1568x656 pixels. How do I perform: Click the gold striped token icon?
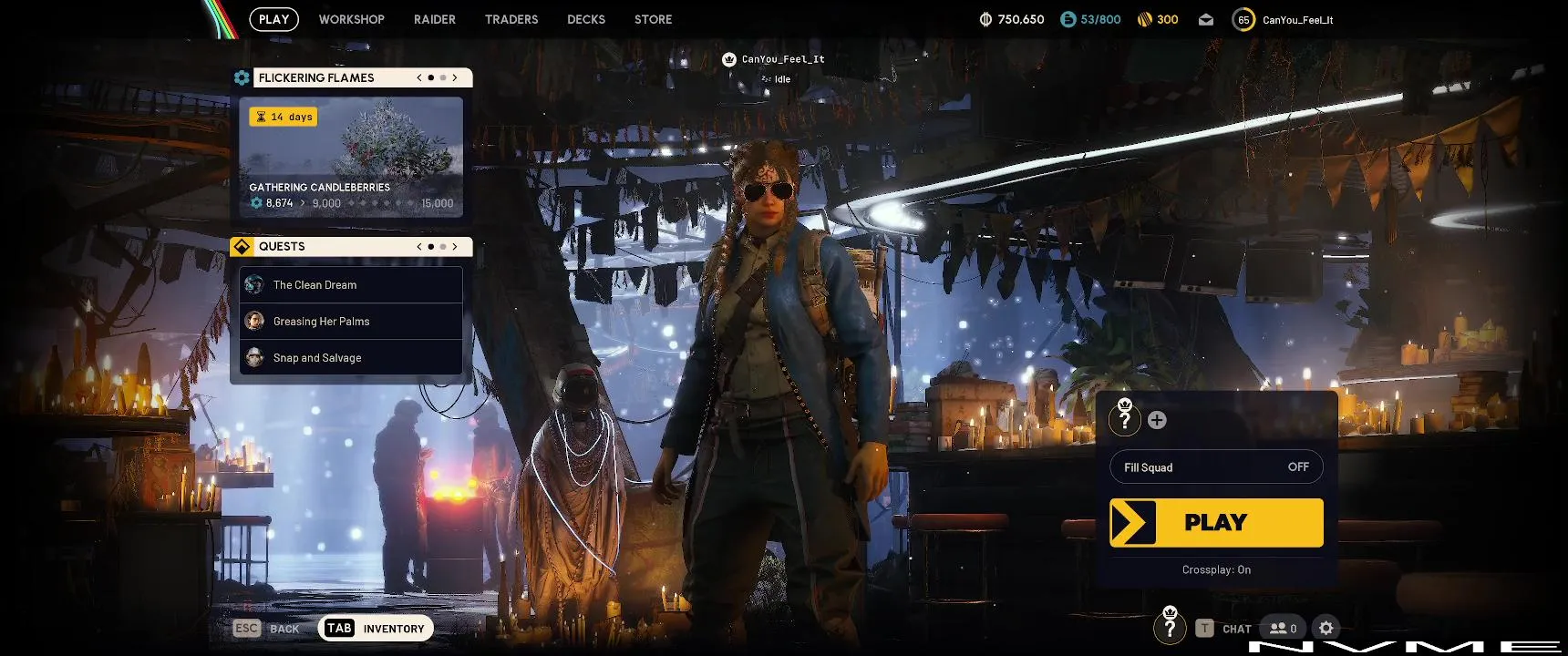click(1144, 19)
